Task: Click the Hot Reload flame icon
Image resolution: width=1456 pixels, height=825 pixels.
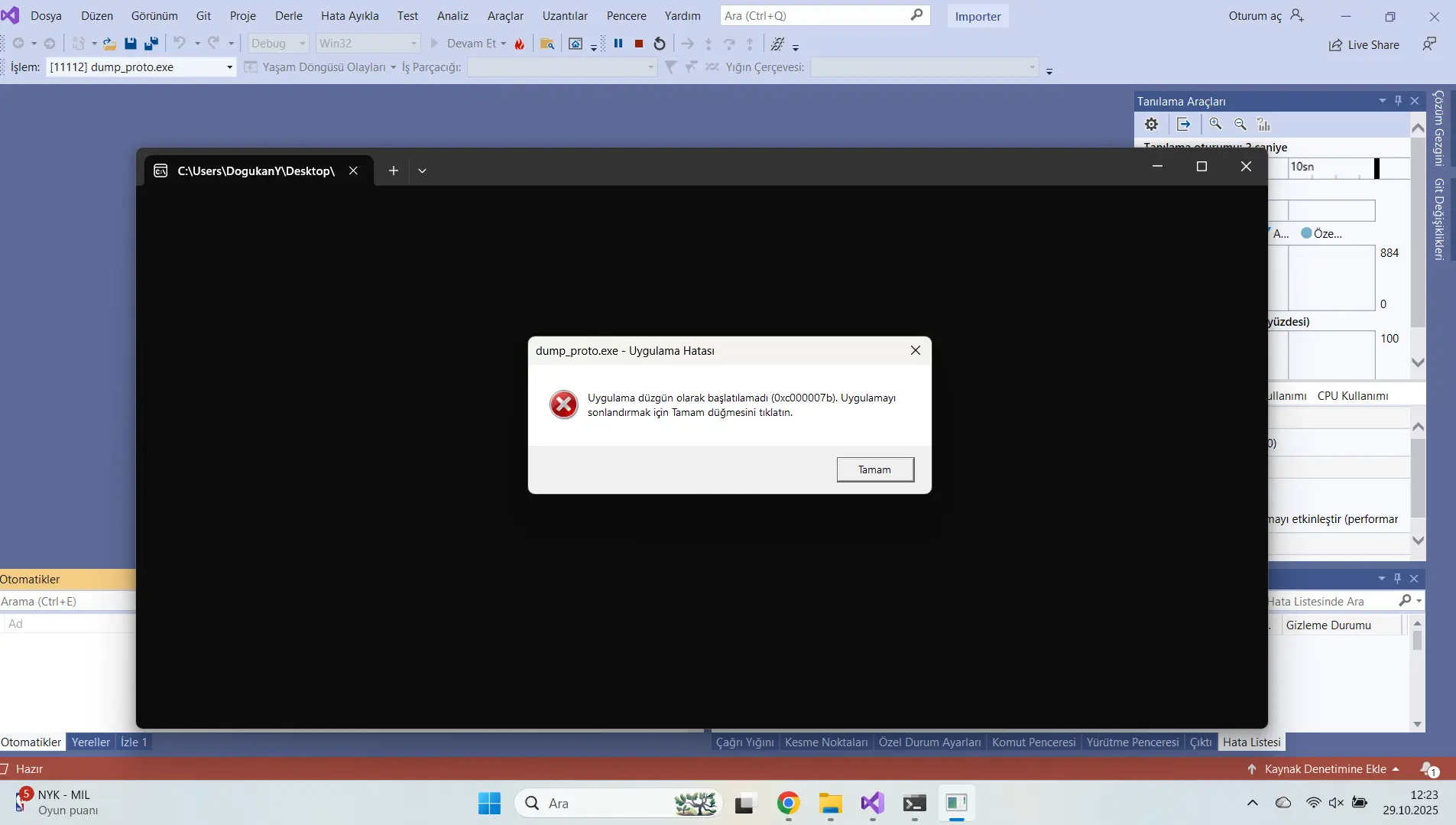Action: pos(520,44)
